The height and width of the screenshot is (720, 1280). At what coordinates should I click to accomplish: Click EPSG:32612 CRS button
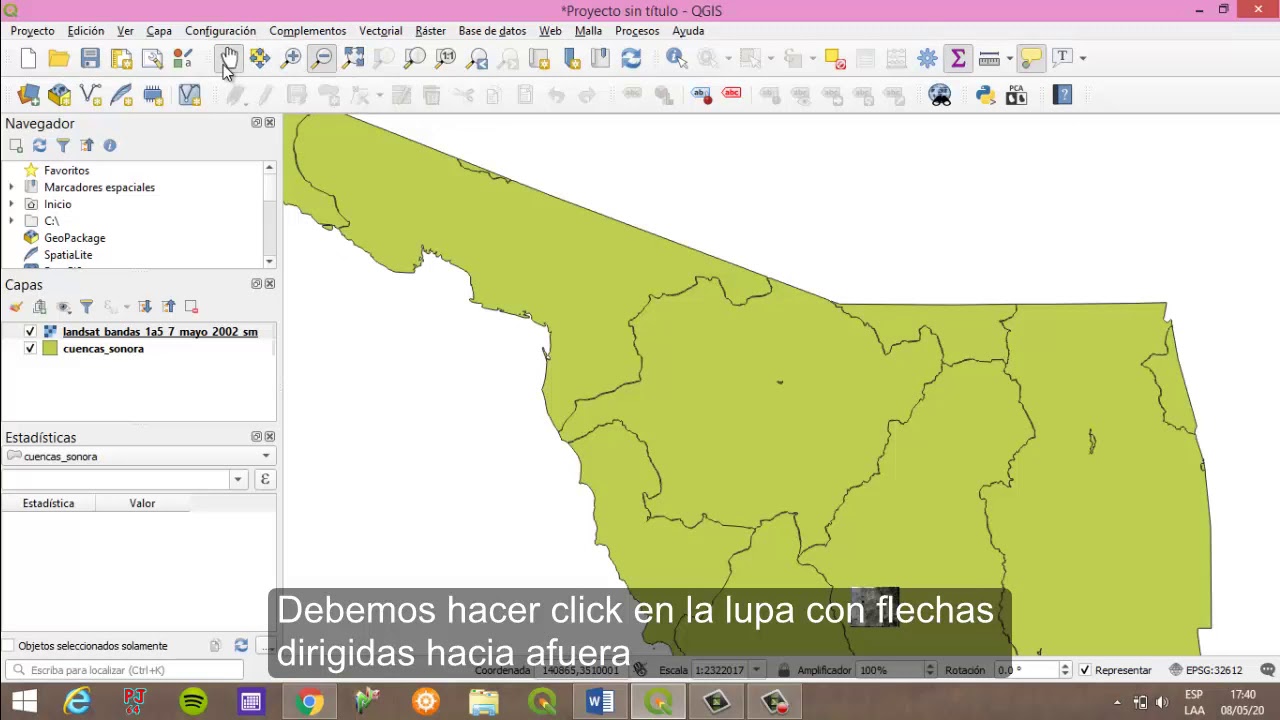click(1206, 670)
